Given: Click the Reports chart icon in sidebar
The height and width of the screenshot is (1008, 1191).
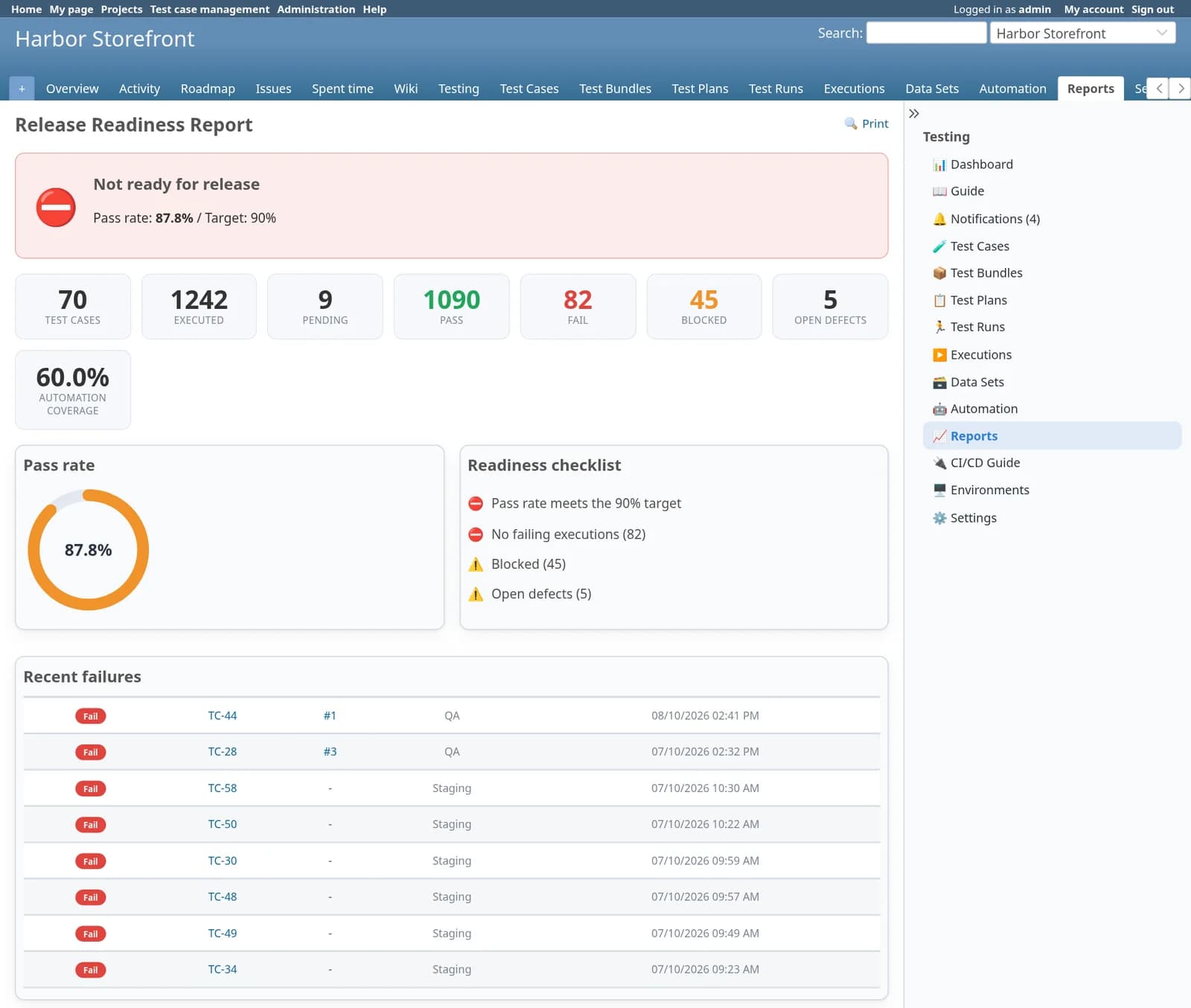Looking at the screenshot, I should tap(939, 436).
